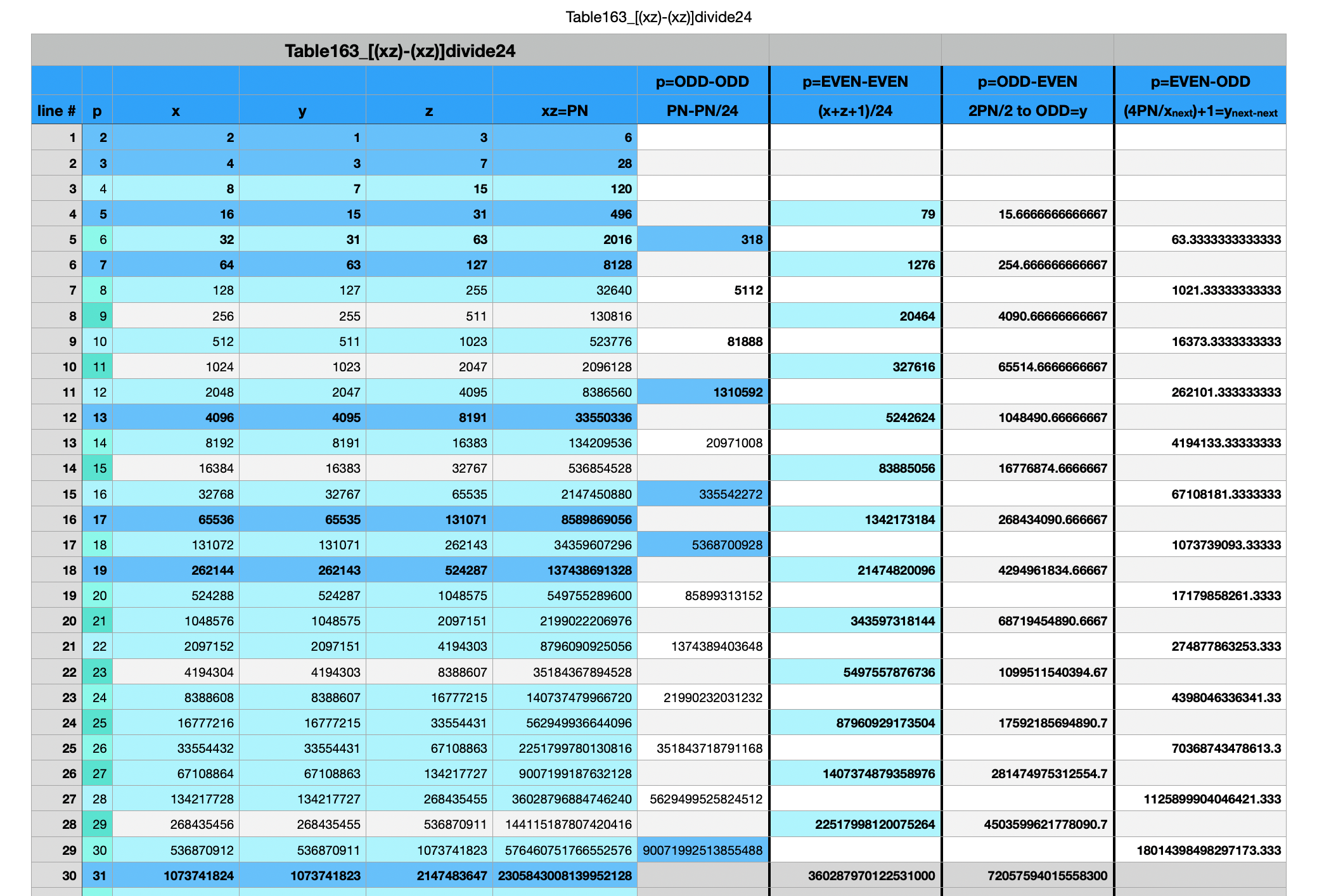Click the cell with 2305843008139952128
The width and height of the screenshot is (1317, 896).
pyautogui.click(x=564, y=876)
